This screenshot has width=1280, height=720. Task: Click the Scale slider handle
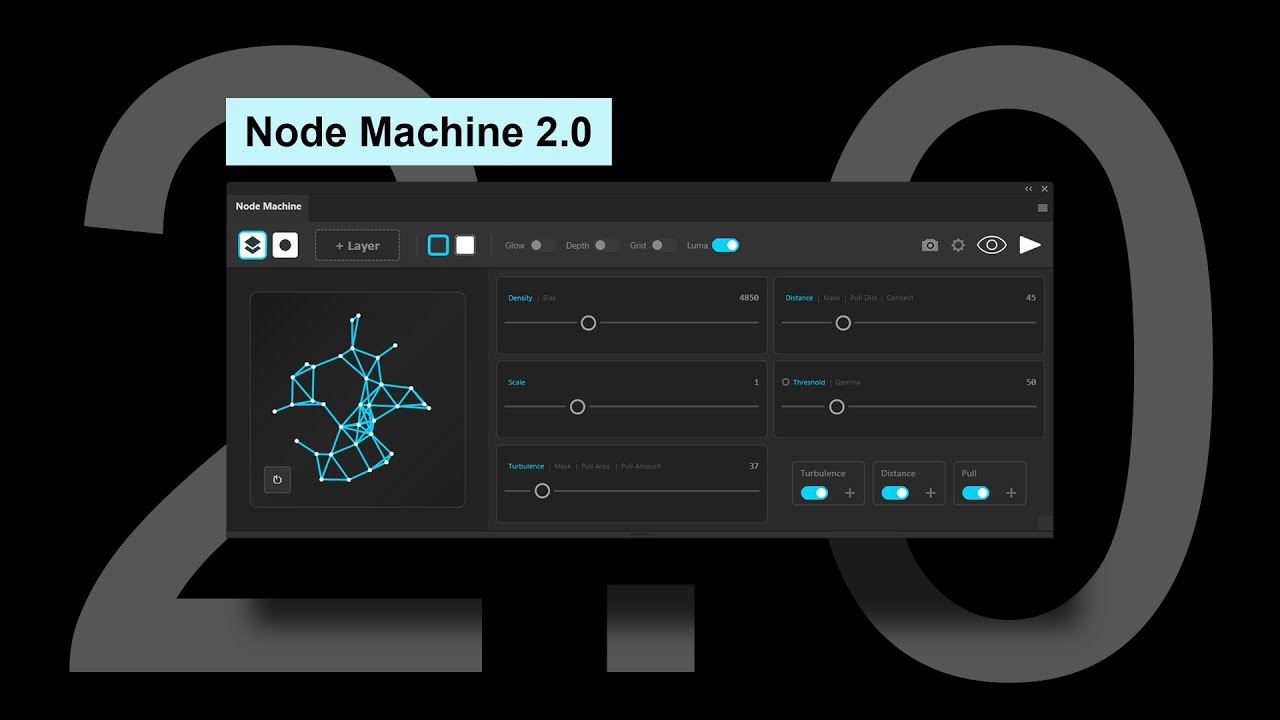(577, 407)
